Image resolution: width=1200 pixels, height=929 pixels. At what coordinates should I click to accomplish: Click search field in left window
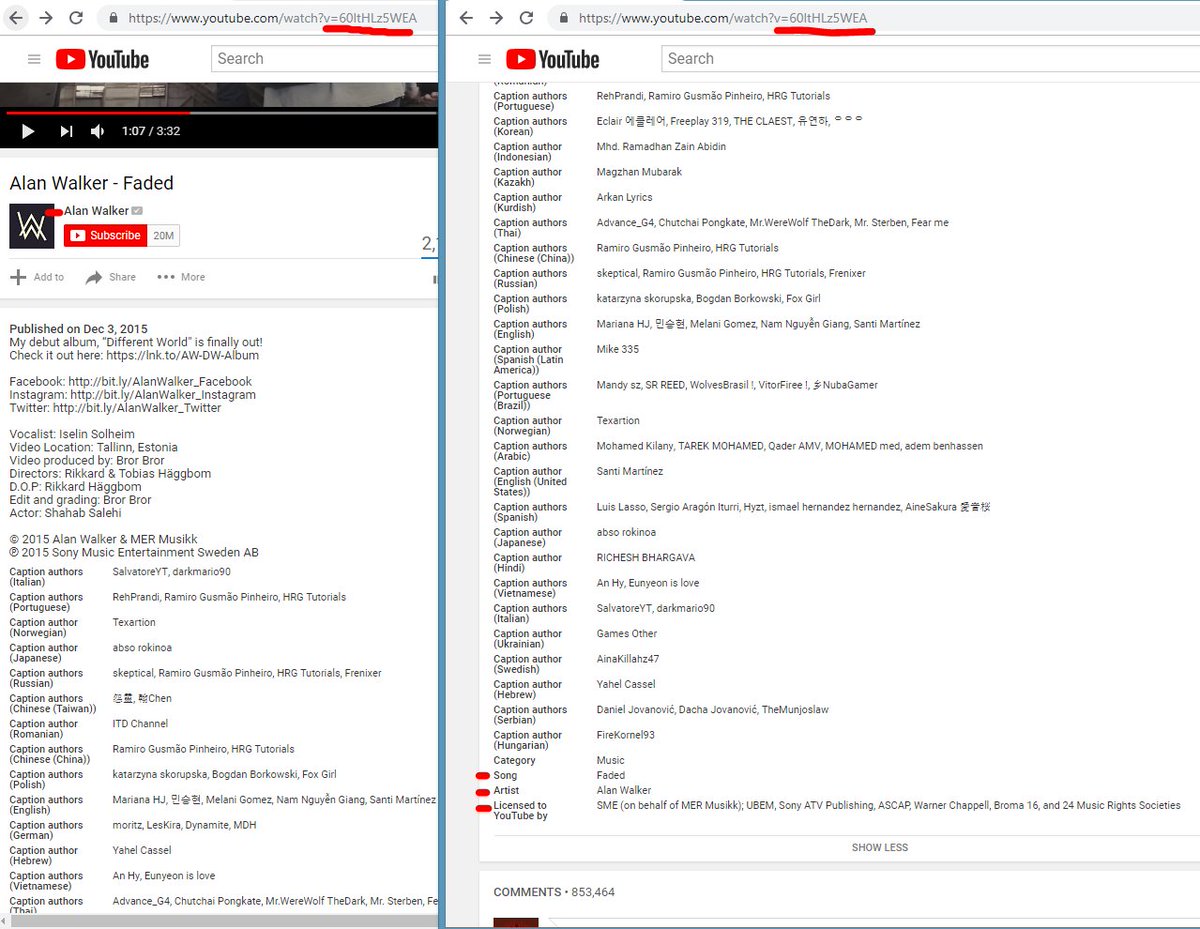tap(324, 59)
